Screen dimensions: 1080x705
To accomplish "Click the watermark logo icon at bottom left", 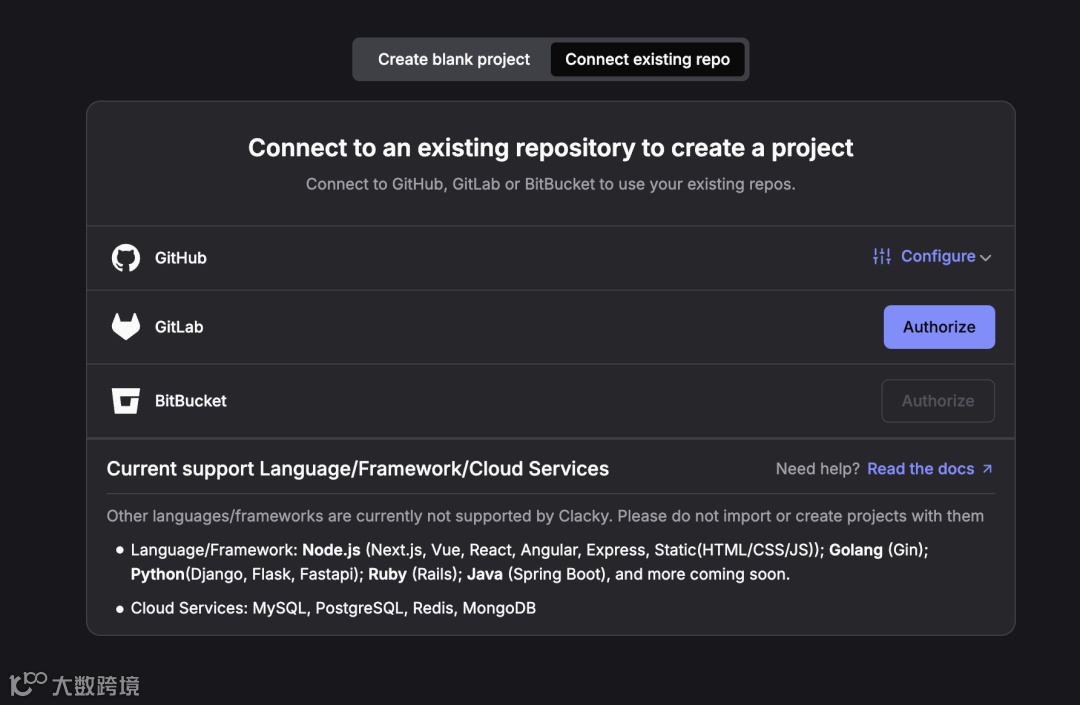I will (28, 684).
